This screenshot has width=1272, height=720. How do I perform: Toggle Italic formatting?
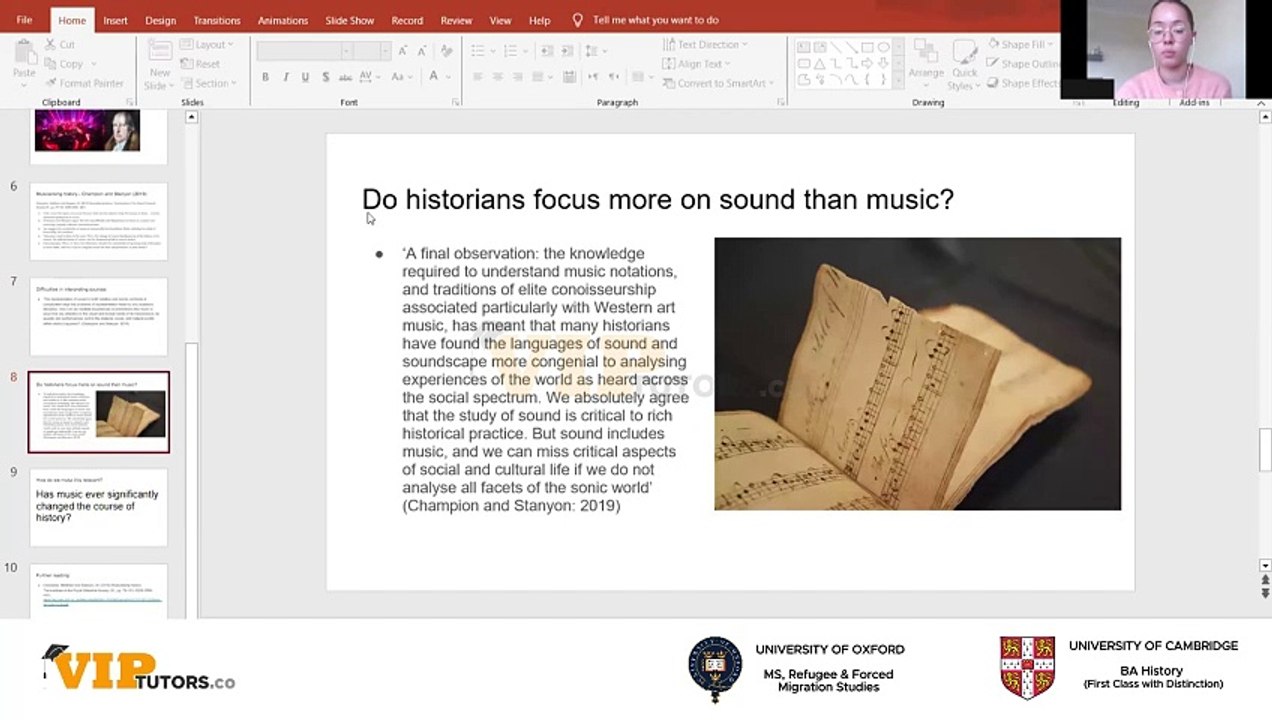(x=285, y=77)
